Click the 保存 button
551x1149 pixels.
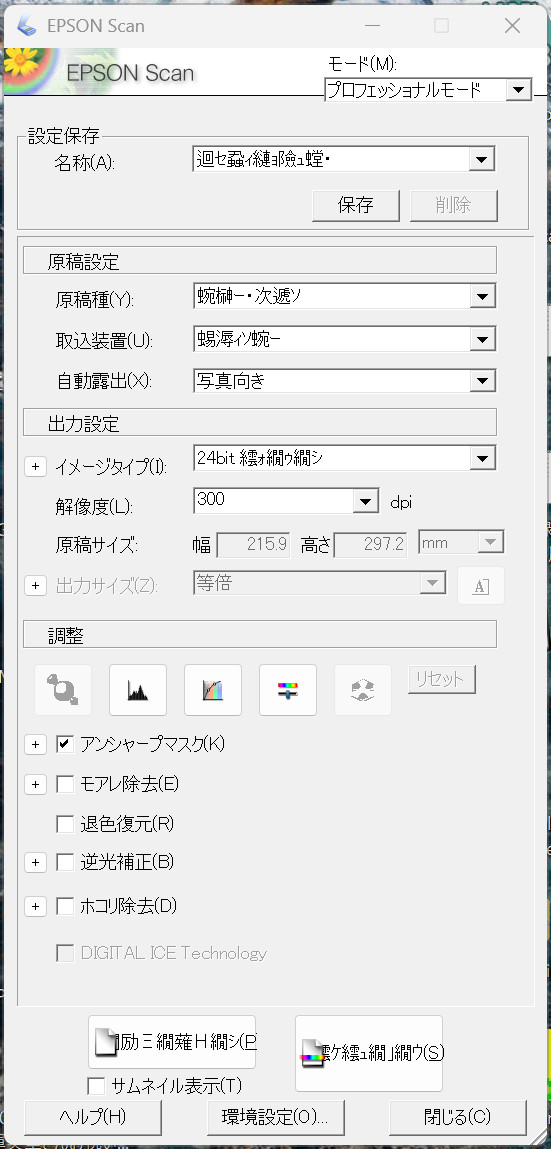coord(356,205)
